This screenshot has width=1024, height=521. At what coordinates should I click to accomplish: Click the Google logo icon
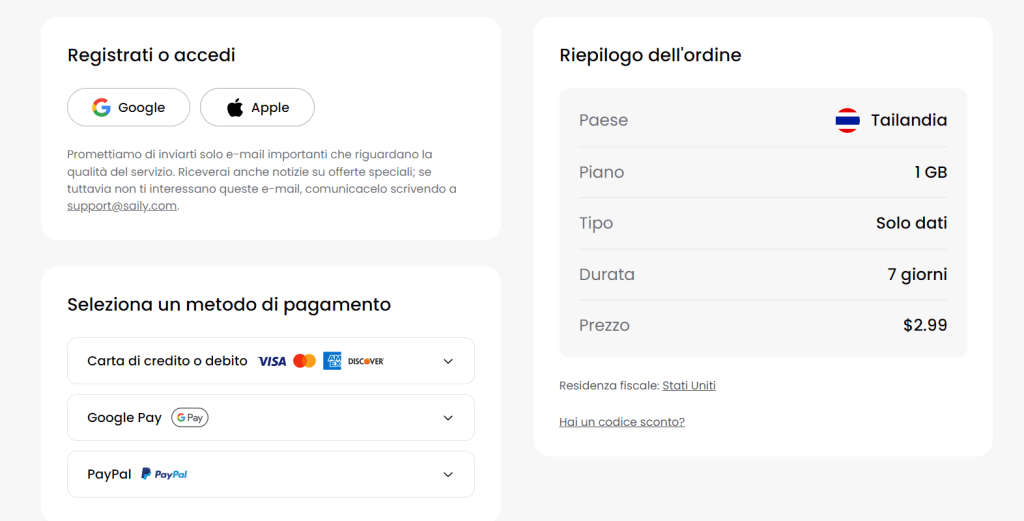(x=101, y=108)
